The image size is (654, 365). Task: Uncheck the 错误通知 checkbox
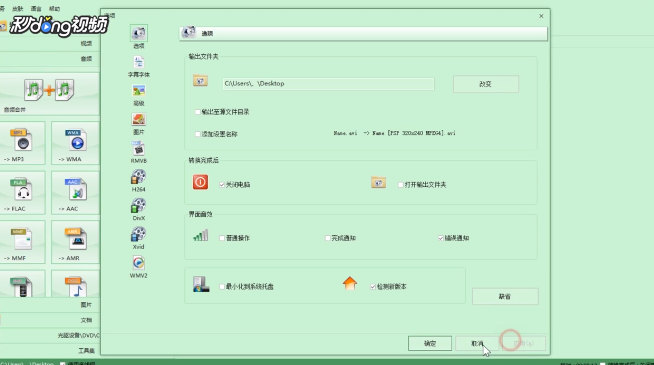coord(441,238)
